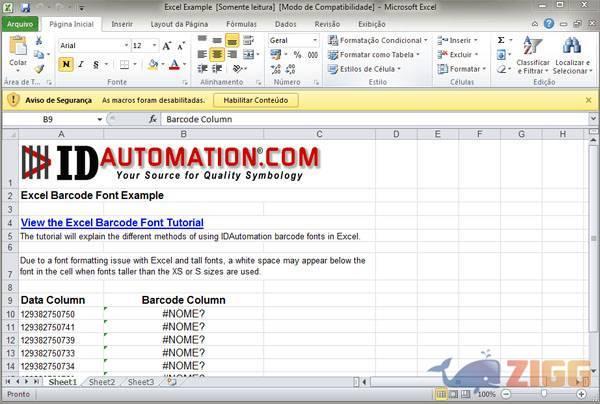Viewport: 600px width, 404px height.
Task: Click the Save floppy disk icon
Action: tap(26, 7)
